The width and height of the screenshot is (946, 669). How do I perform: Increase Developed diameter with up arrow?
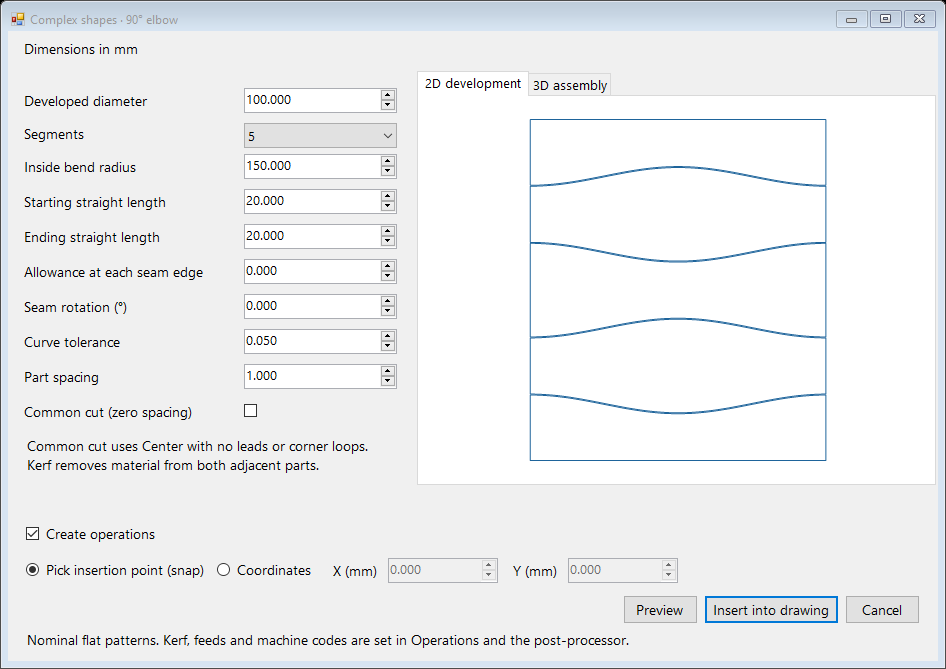tap(388, 95)
